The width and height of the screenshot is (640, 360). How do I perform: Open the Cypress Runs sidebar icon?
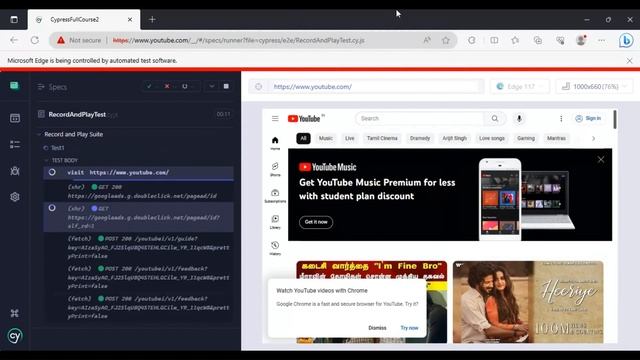coord(15,118)
